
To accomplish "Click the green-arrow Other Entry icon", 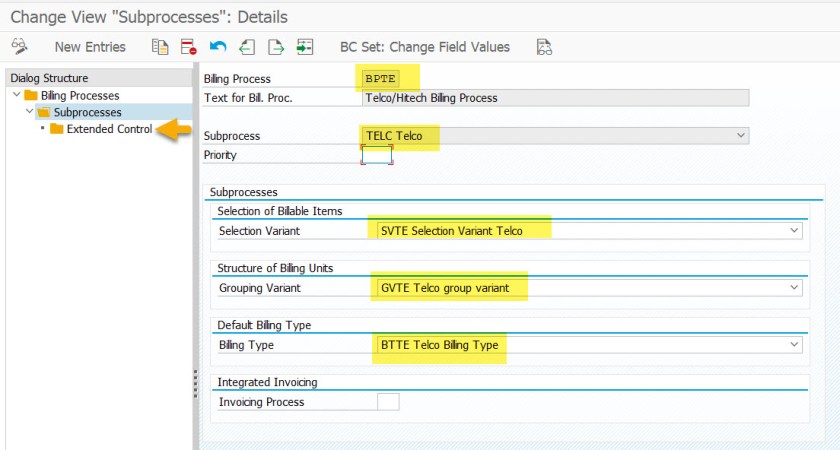I will (x=304, y=47).
